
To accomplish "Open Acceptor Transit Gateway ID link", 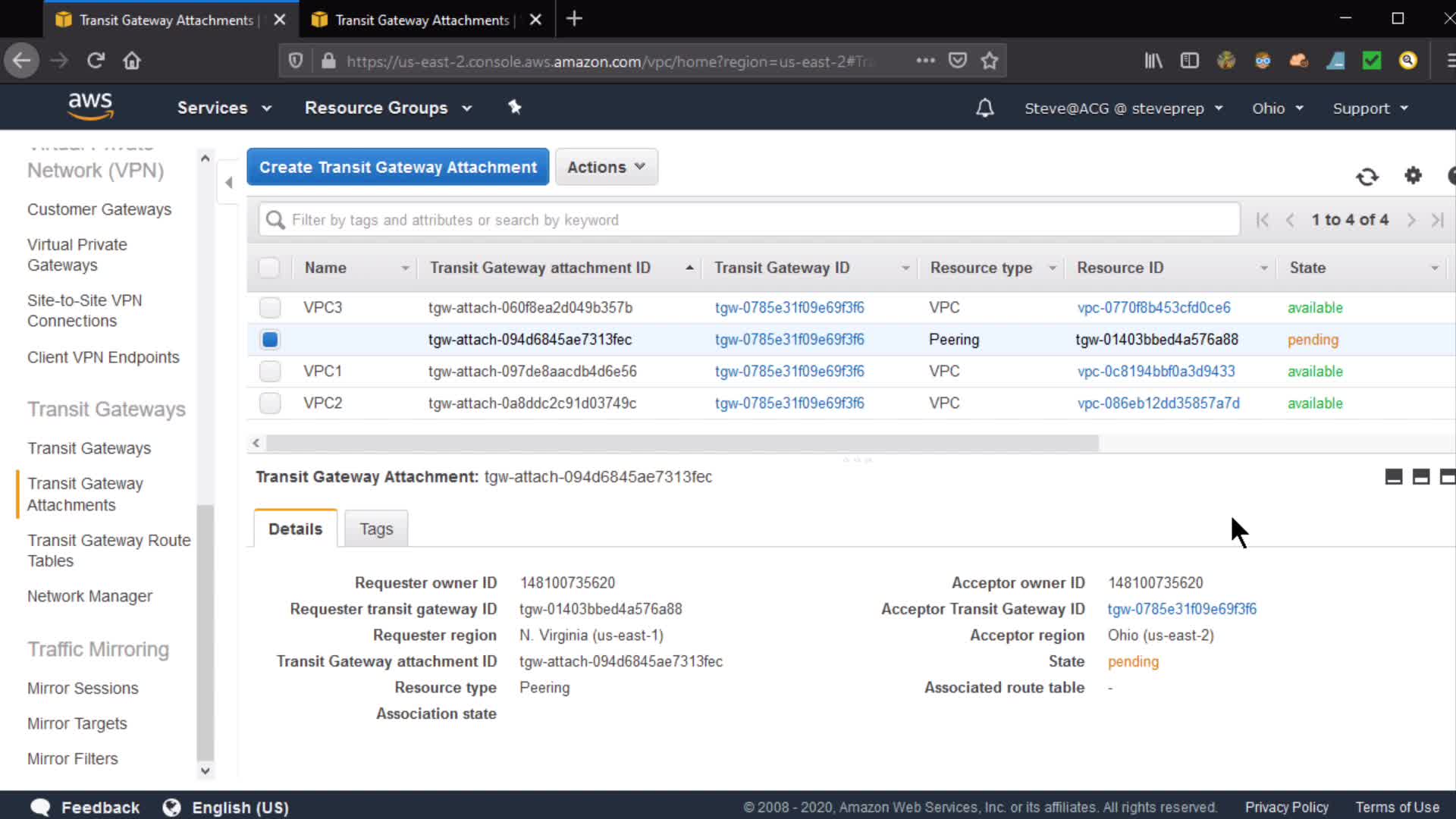I will point(1181,609).
